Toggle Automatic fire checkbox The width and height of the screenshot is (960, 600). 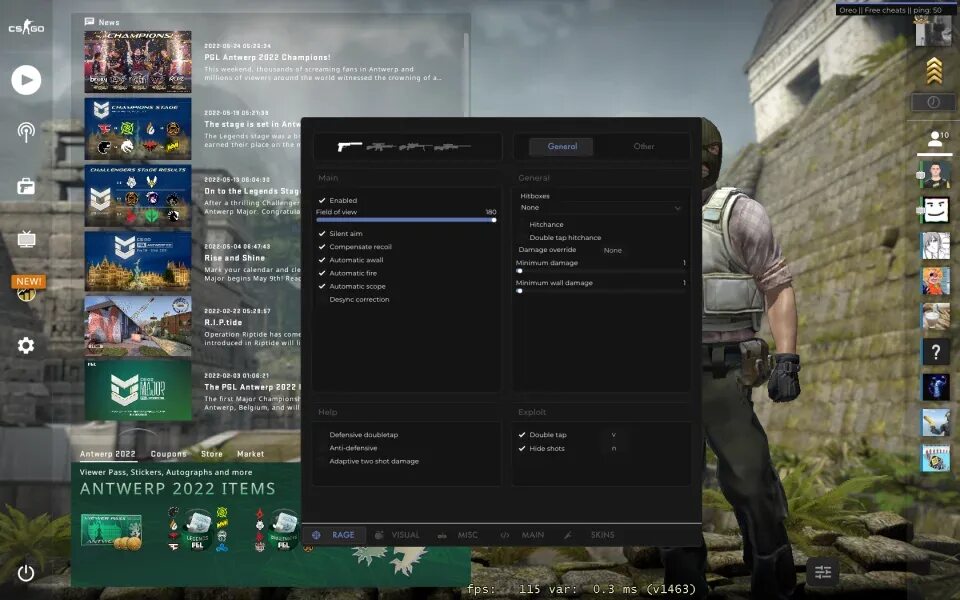click(322, 273)
